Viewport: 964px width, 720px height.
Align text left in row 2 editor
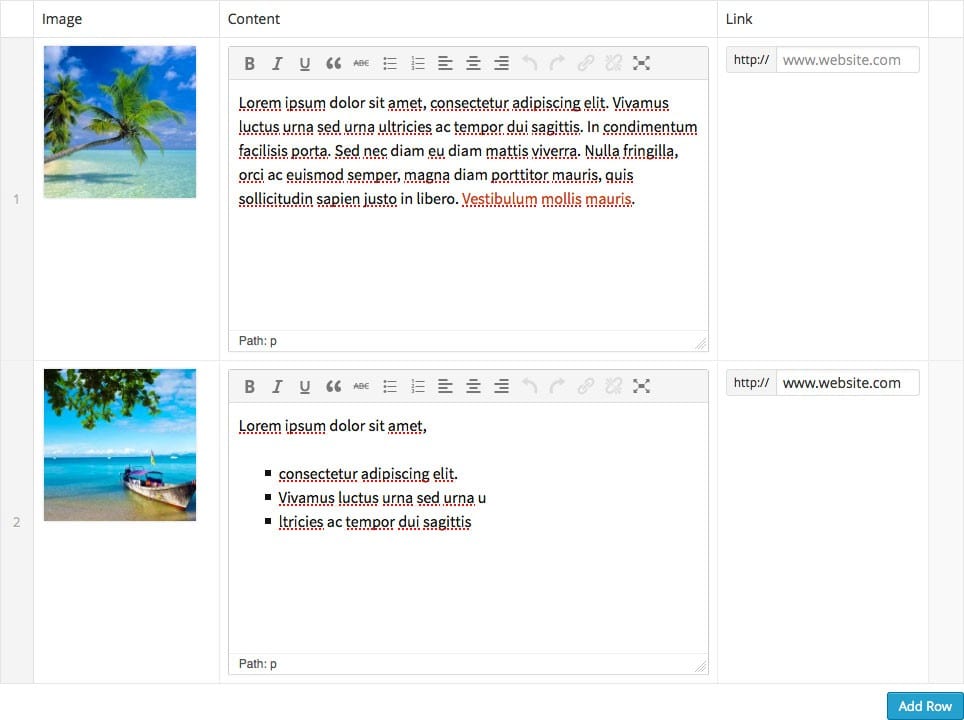pyautogui.click(x=445, y=386)
